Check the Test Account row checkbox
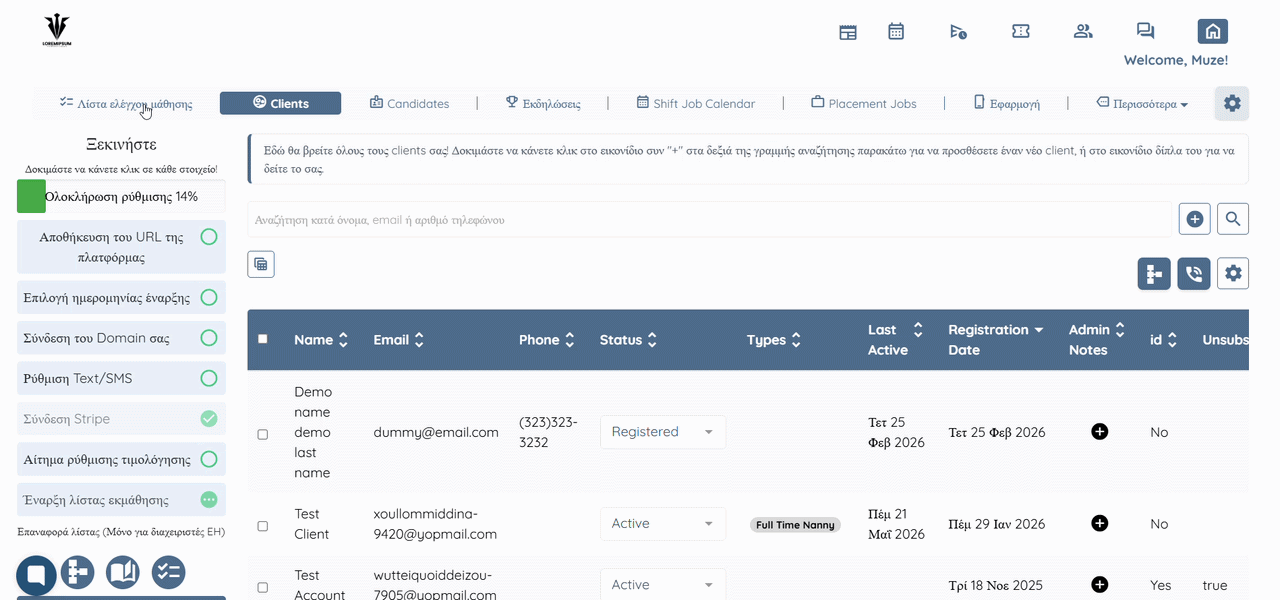 (x=263, y=588)
